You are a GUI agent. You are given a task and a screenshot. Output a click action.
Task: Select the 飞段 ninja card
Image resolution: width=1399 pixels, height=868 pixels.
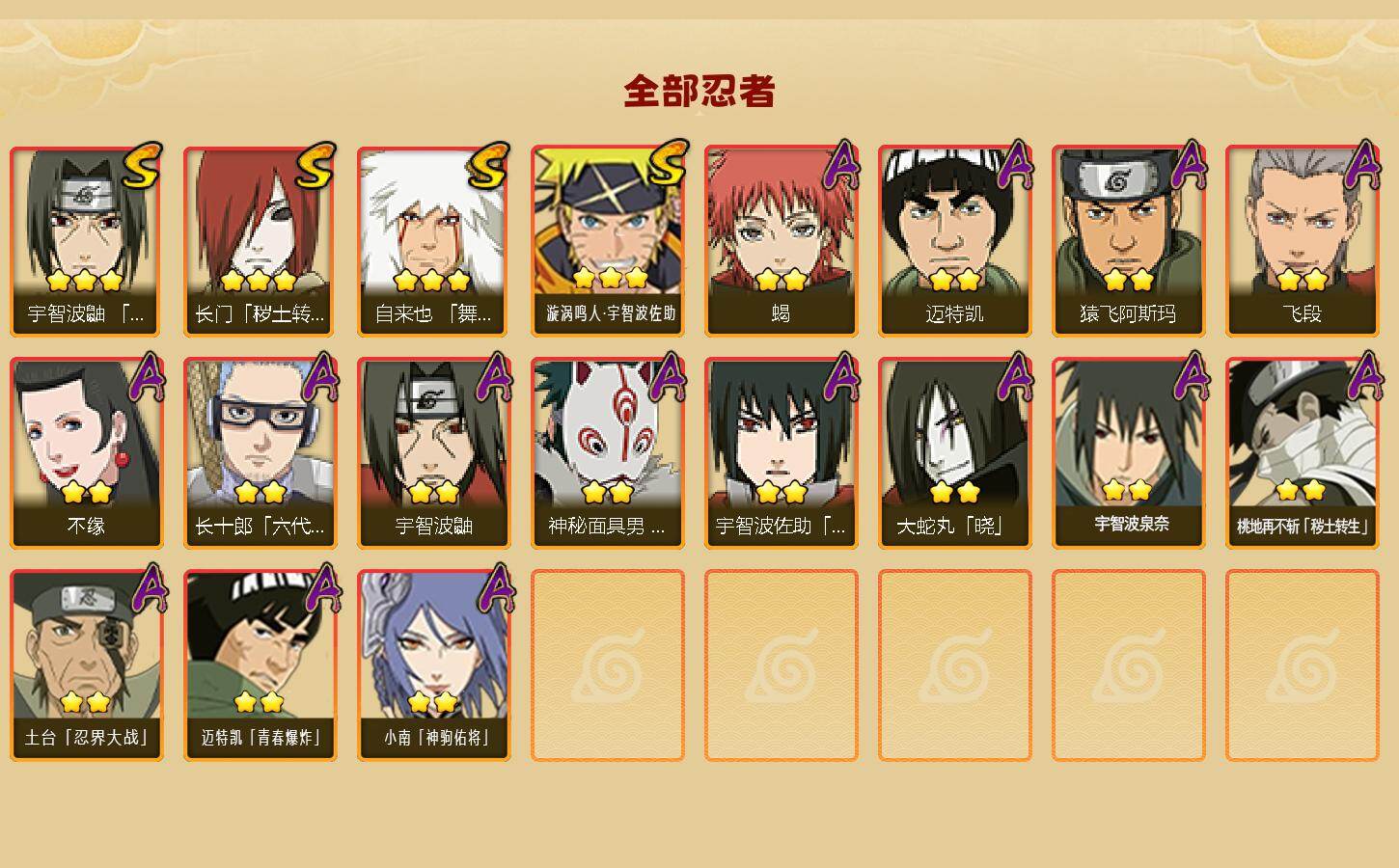pyautogui.click(x=1303, y=241)
